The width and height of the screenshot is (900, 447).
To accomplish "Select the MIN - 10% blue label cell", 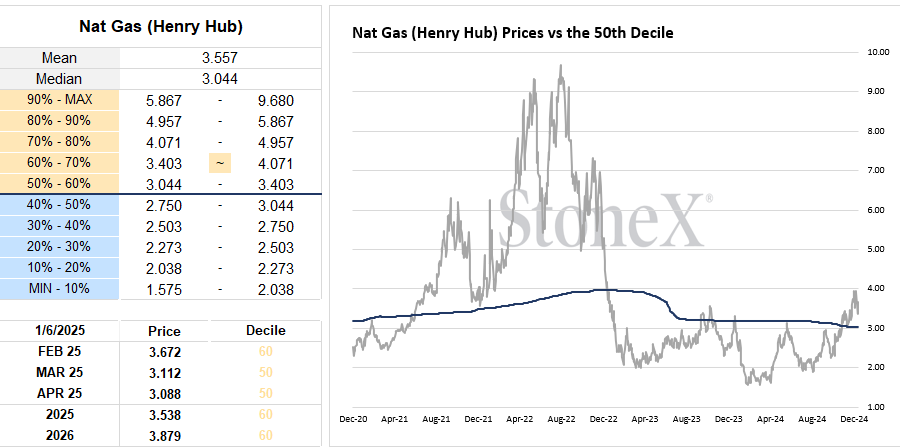I will [x=59, y=289].
